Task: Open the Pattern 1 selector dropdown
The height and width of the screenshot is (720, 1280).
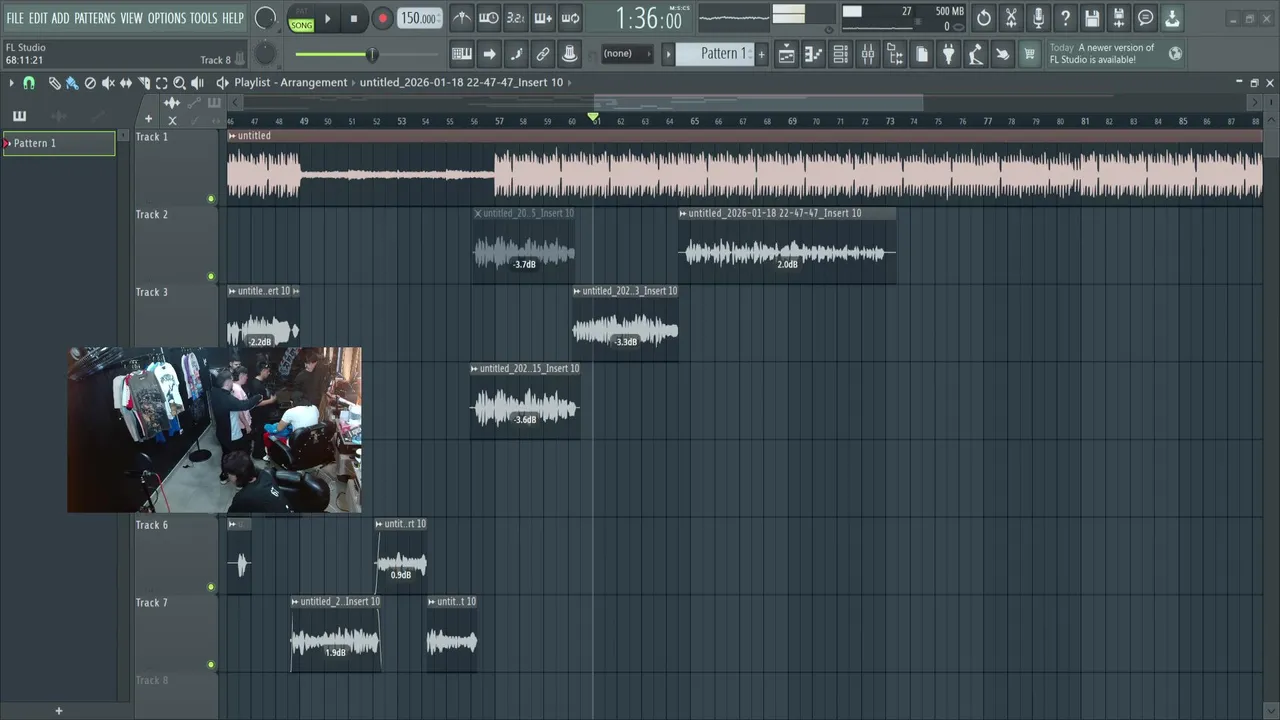Action: click(x=715, y=53)
